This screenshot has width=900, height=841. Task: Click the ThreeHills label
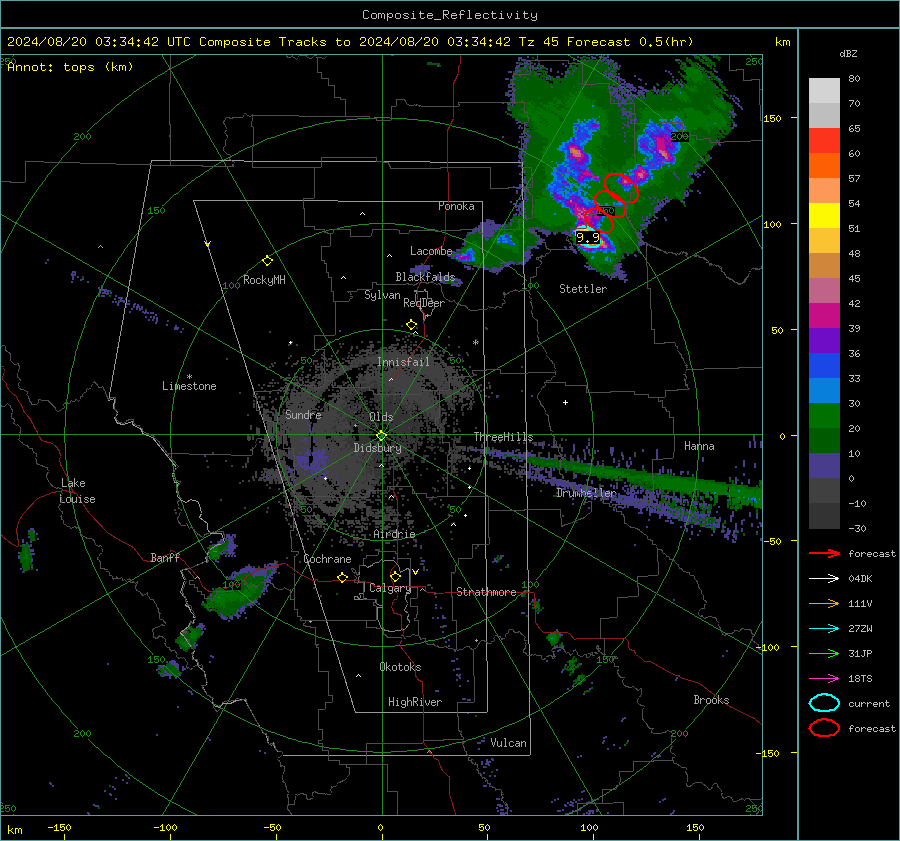[x=503, y=437]
